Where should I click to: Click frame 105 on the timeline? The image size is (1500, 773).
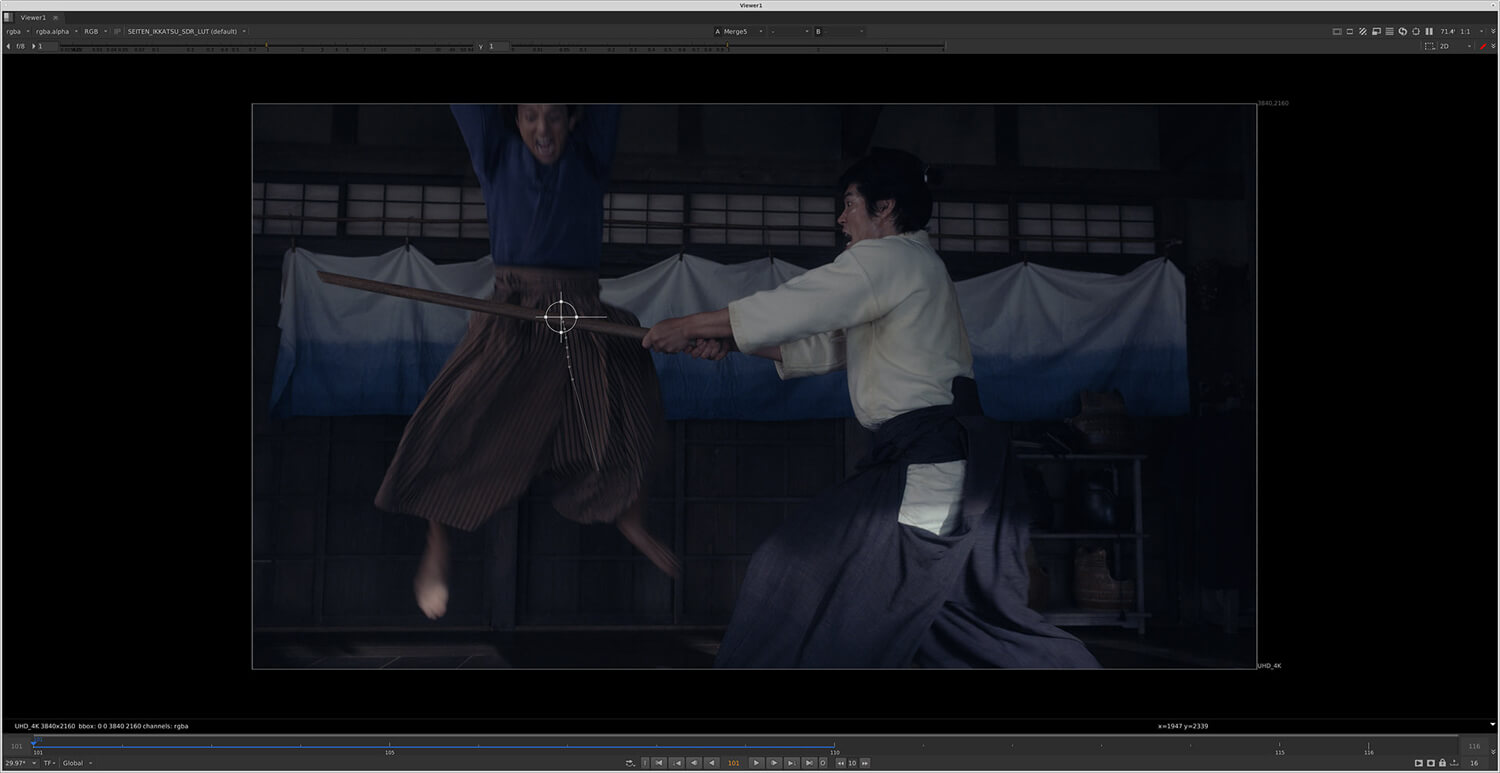tap(390, 745)
